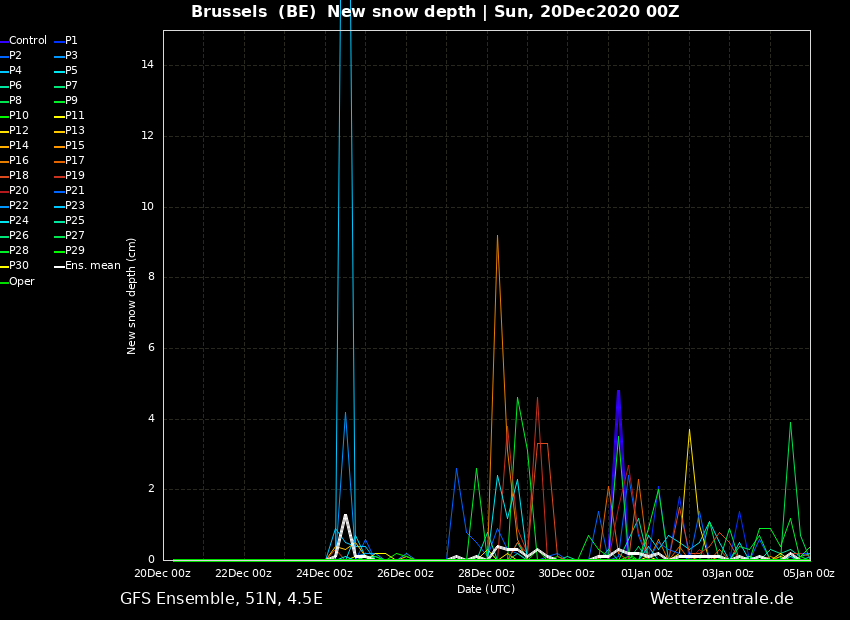Select the P9 legend entry

(67, 100)
